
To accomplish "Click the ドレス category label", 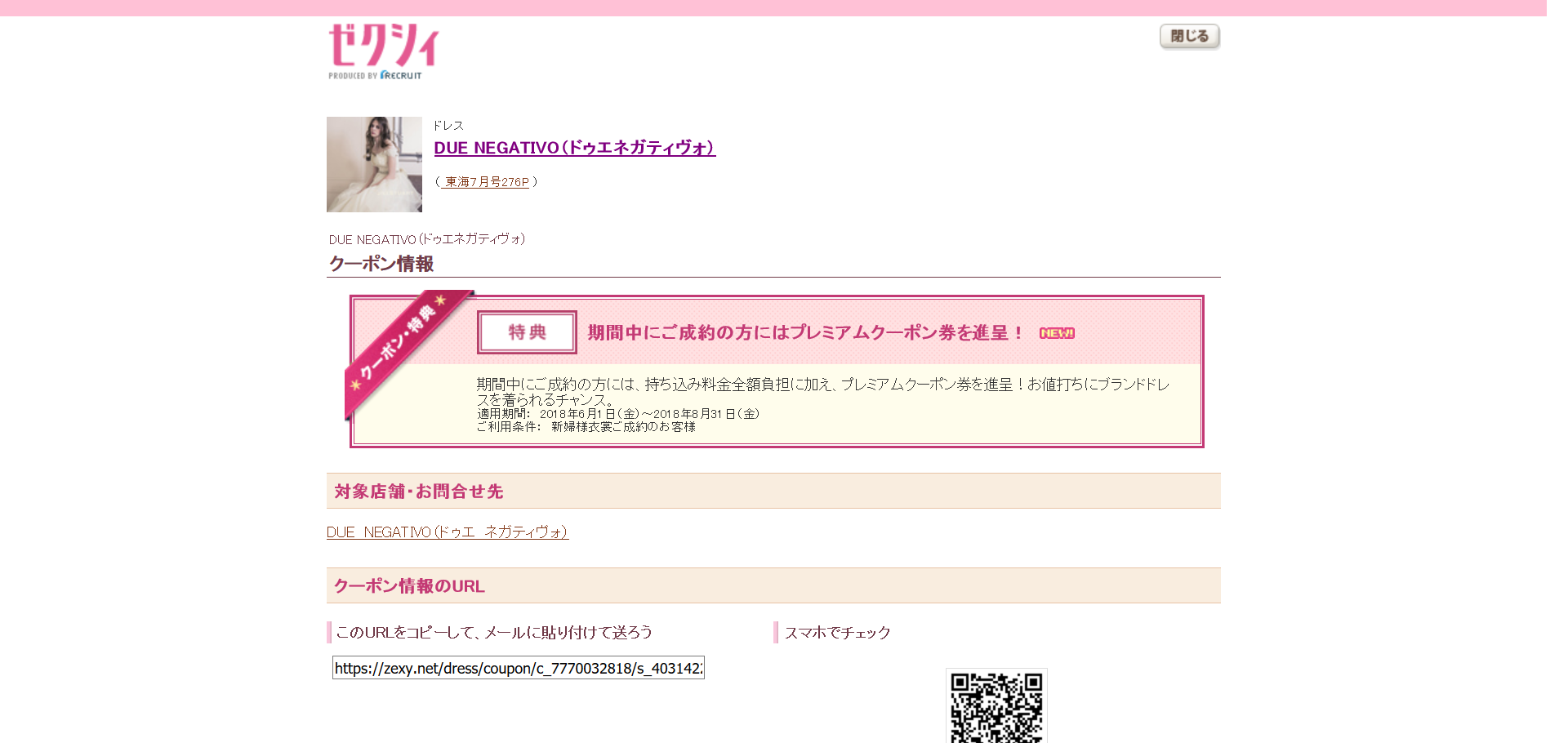I will (448, 126).
